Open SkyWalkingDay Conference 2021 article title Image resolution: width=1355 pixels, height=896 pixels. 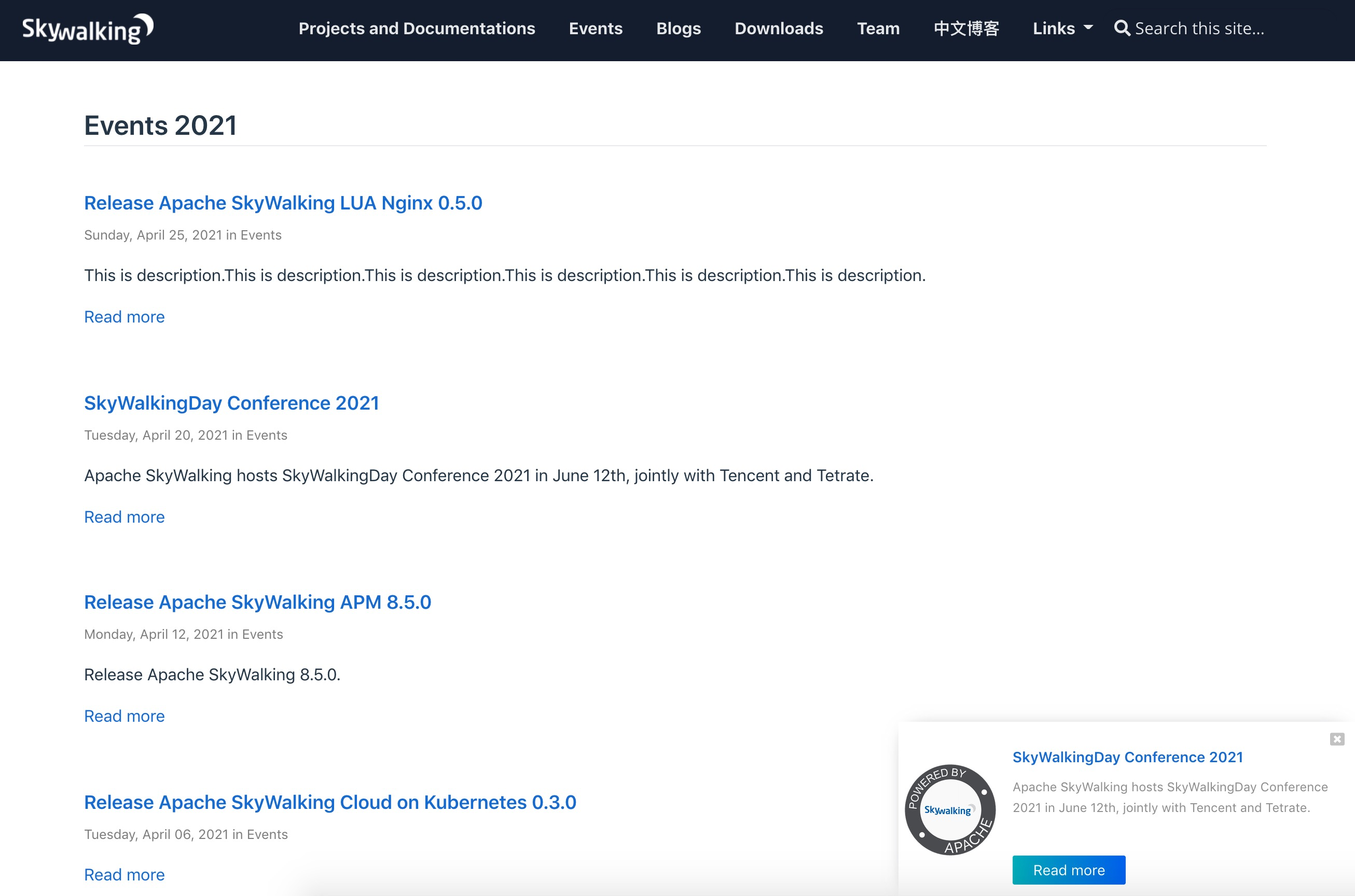coord(231,403)
